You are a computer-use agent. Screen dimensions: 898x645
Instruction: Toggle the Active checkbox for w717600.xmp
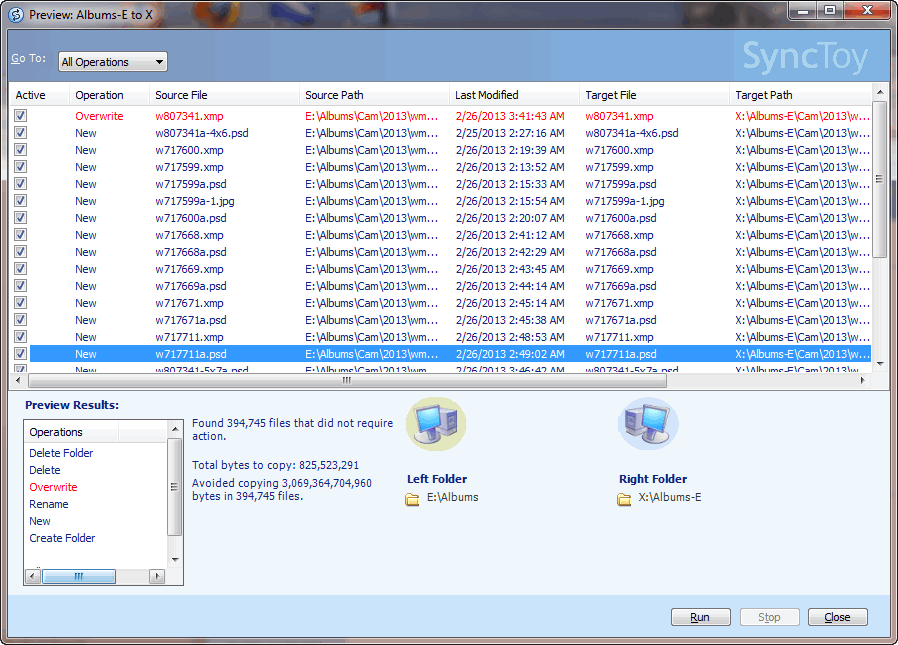click(21, 150)
